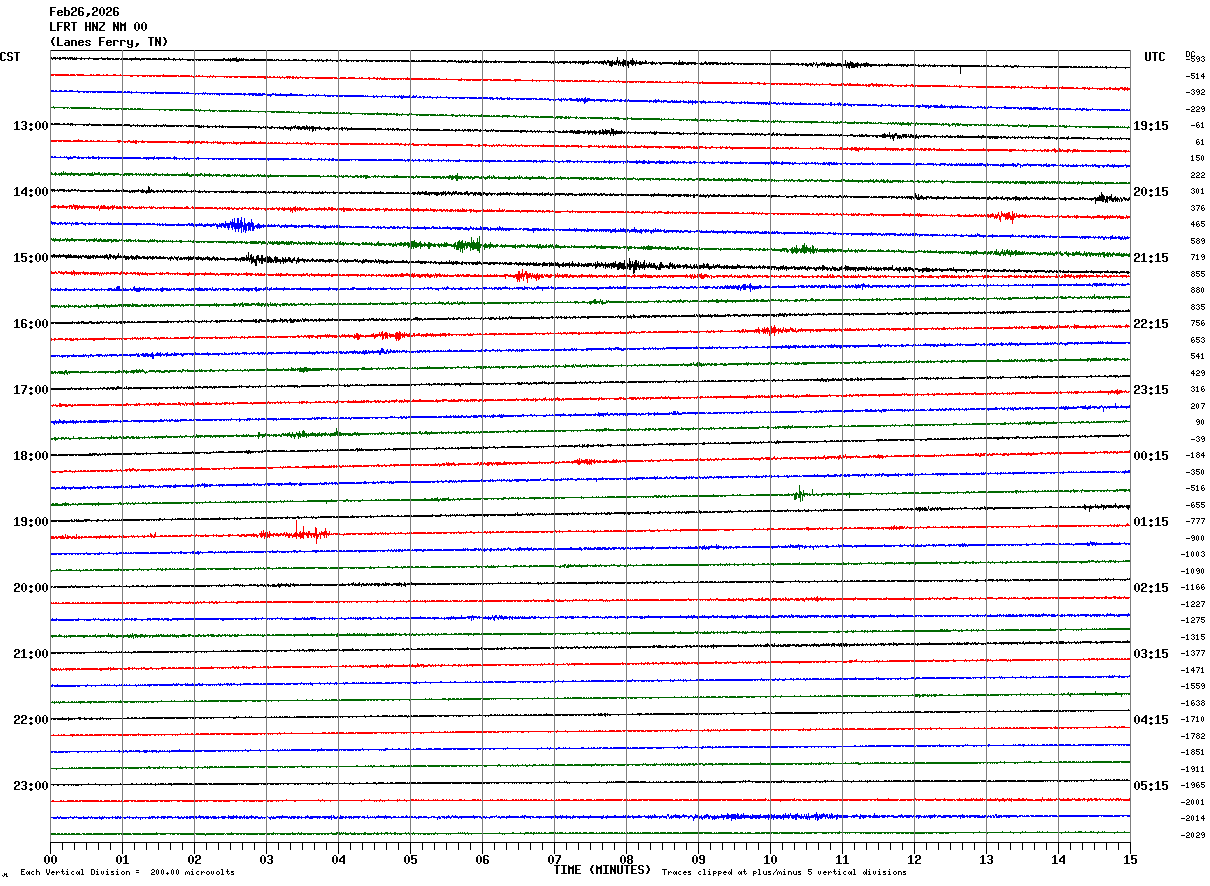1210x886 pixels.
Task: Click the LFRT HNZ NM 00 station label
Action: [98, 27]
